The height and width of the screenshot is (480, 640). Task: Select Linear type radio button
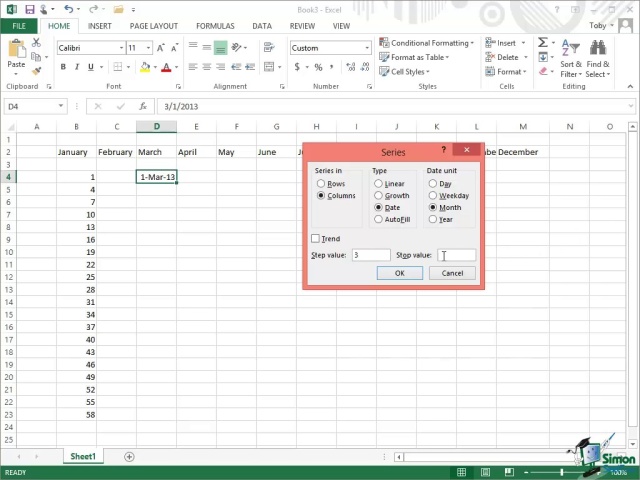378,184
